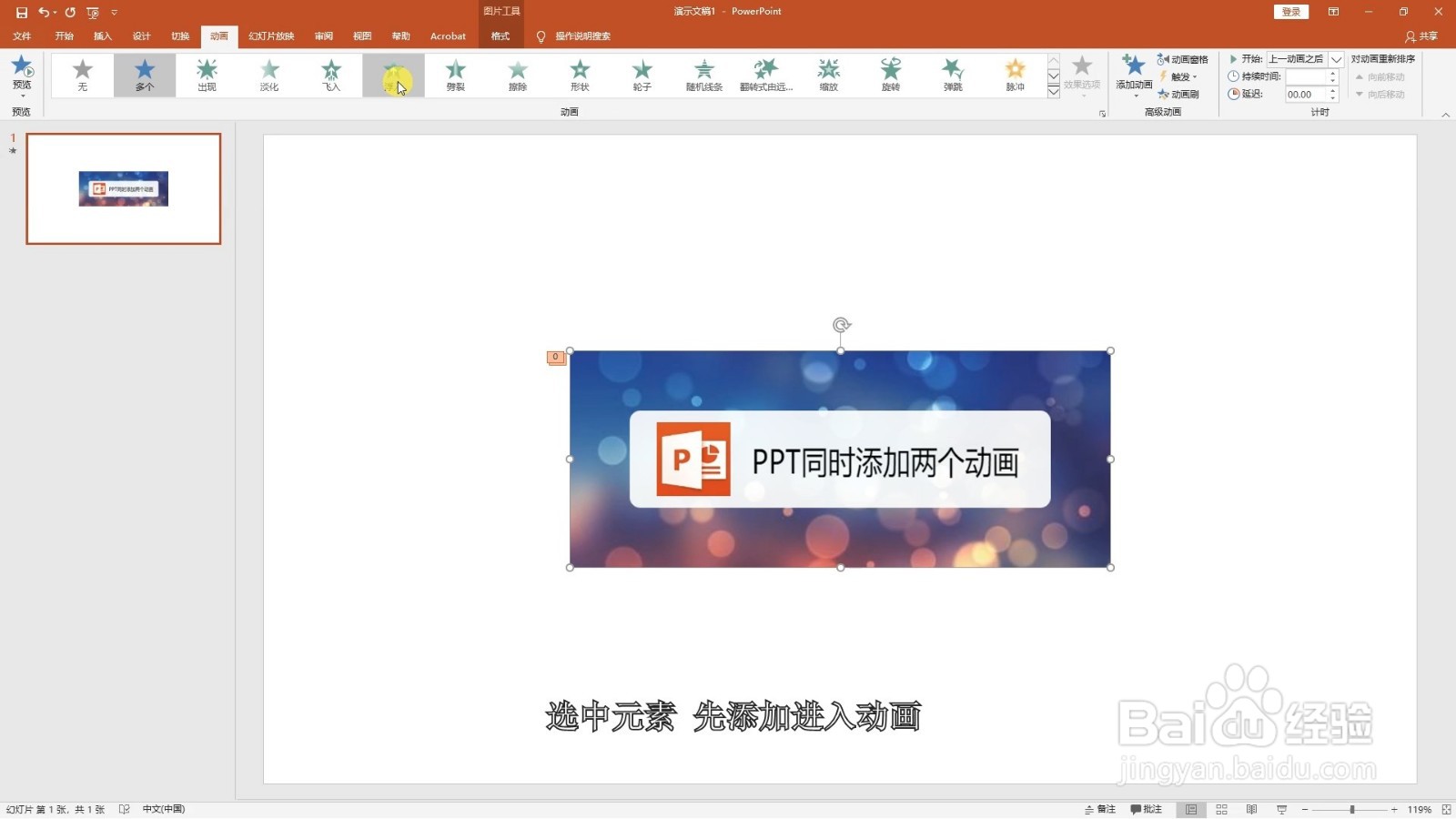Apply the 翻转式由远 animation effect
This screenshot has width=1456, height=819.
click(766, 75)
